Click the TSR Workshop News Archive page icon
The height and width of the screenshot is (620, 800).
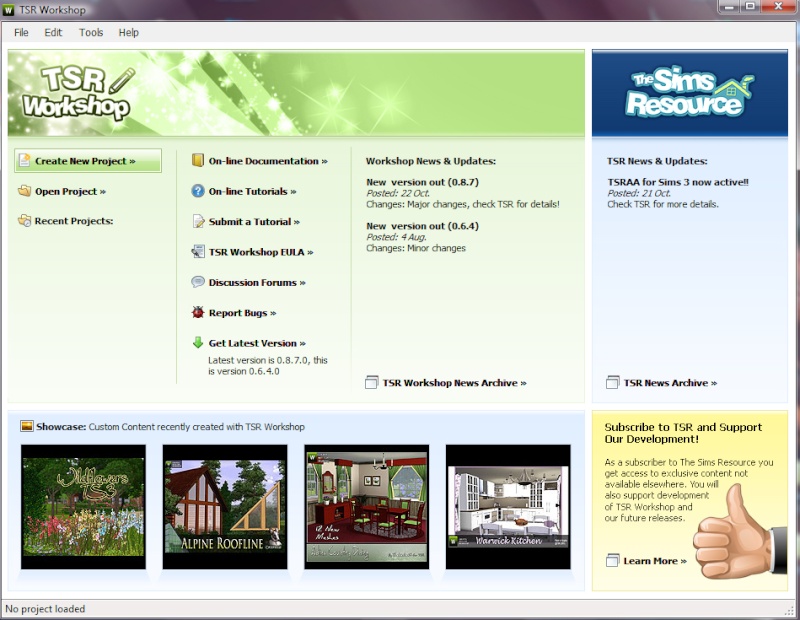(372, 382)
